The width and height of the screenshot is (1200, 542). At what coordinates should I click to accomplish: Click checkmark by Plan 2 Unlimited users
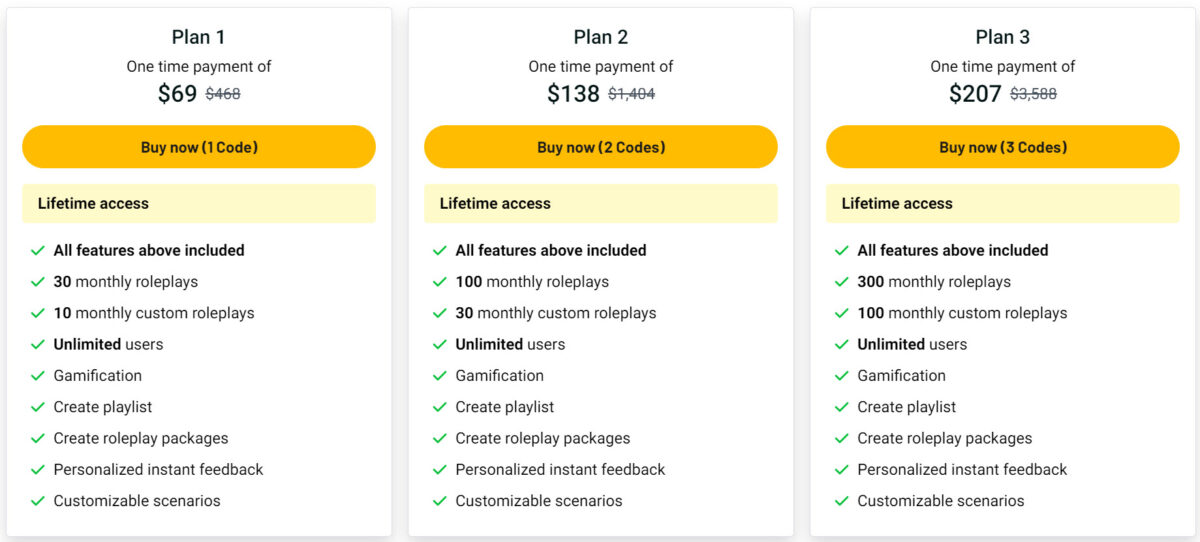point(440,345)
